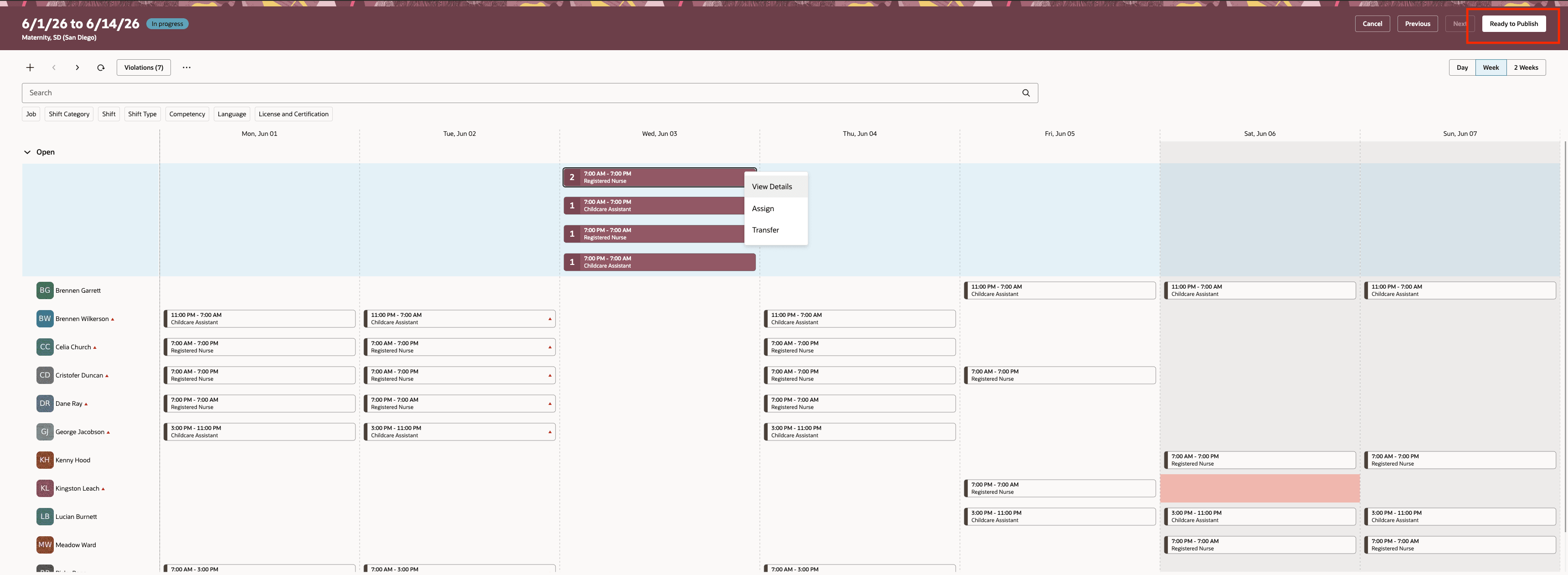Click the Ready to Publish button
Viewport: 1568px width, 575px height.
click(1513, 24)
